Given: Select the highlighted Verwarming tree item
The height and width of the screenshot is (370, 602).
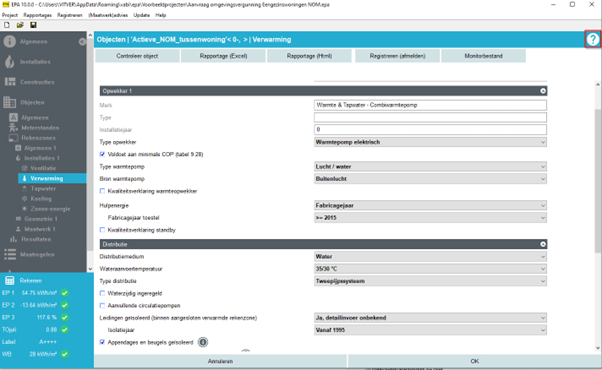Looking at the screenshot, I should coord(52,178).
